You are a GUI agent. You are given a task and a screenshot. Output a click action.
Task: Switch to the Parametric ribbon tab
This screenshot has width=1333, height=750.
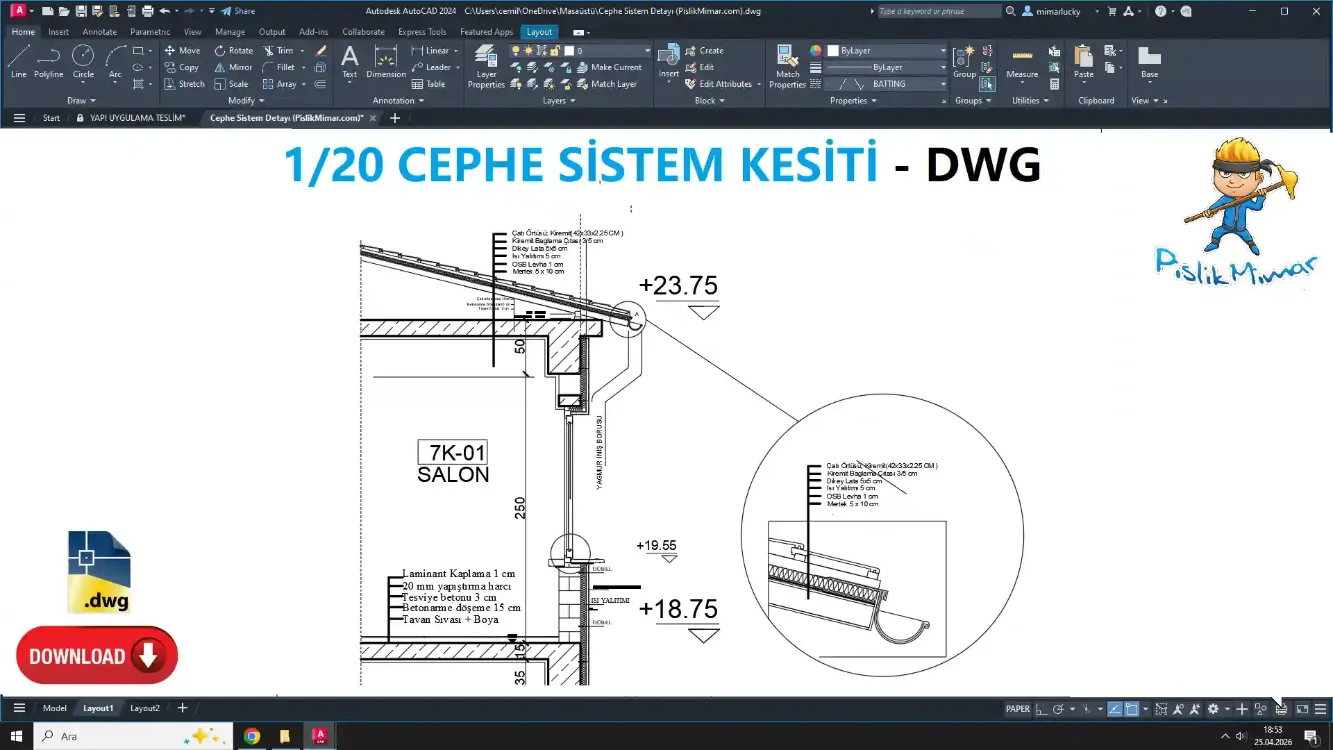pyautogui.click(x=150, y=32)
